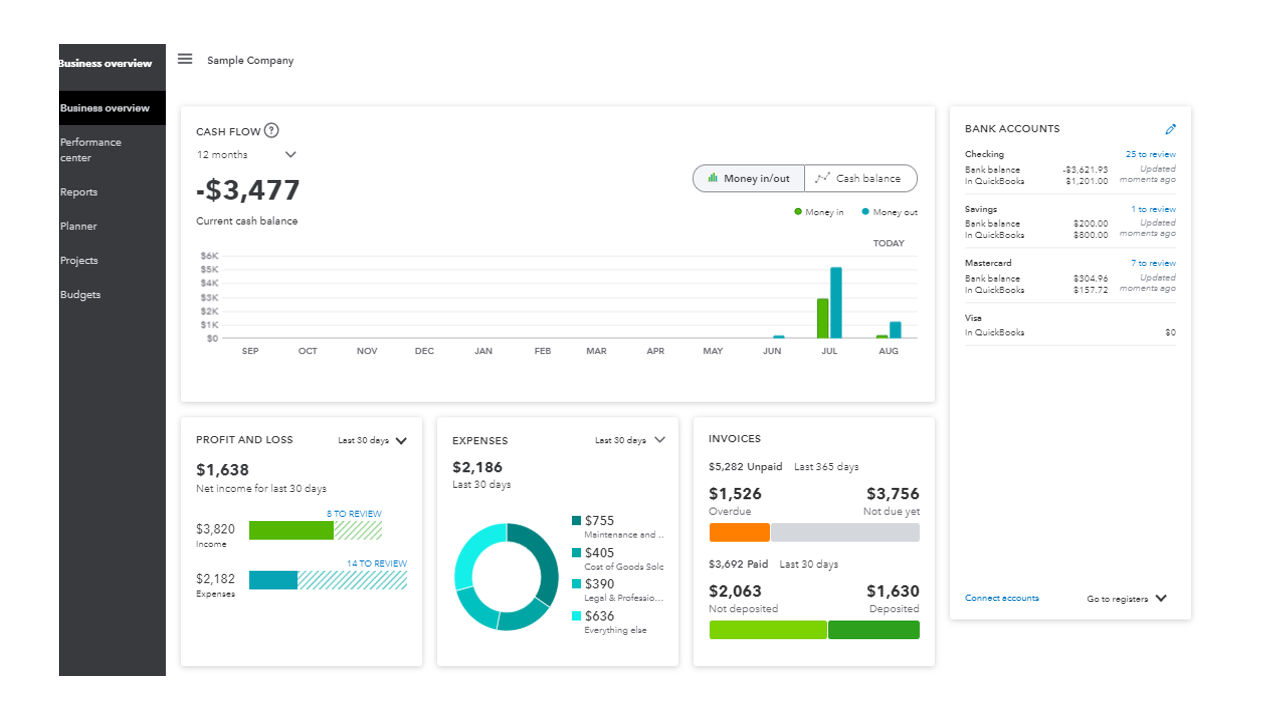The width and height of the screenshot is (1280, 720).
Task: Go to the Reports section
Action: [79, 191]
